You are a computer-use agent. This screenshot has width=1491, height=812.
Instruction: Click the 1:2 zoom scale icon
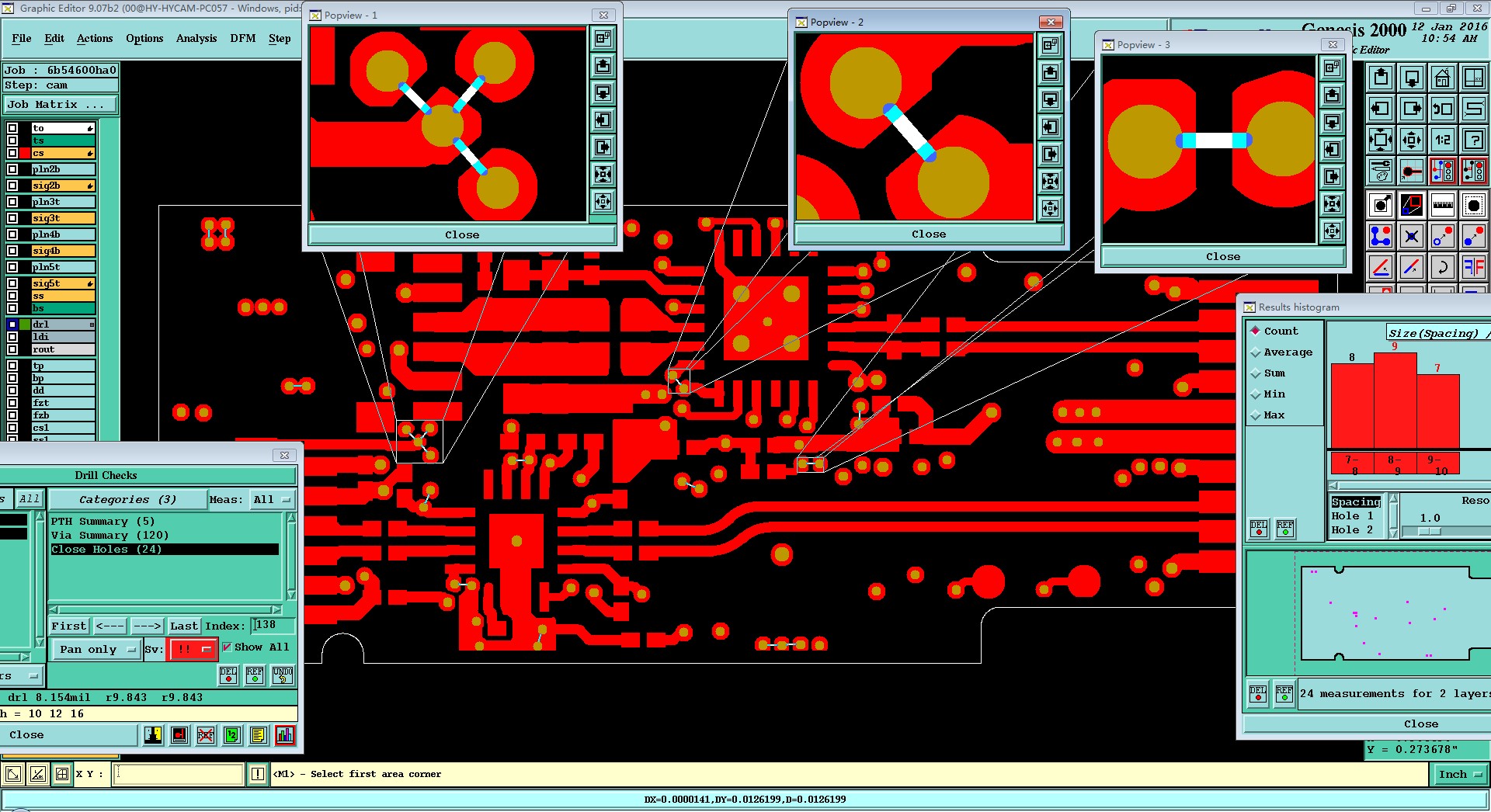point(1442,140)
